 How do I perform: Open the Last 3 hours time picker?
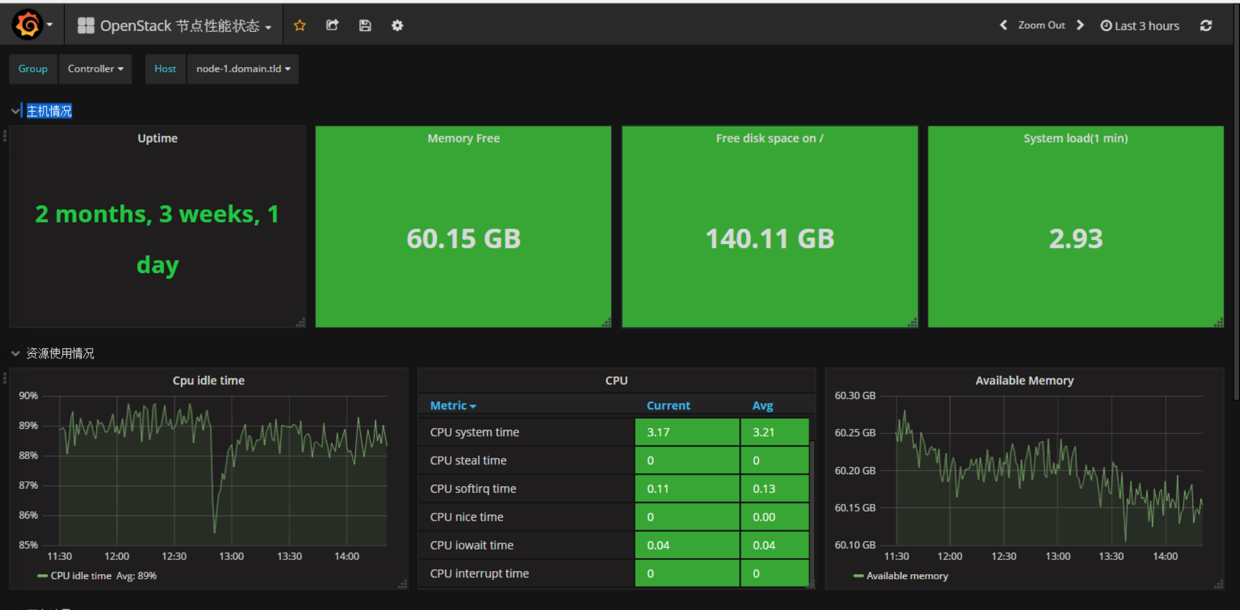point(1140,26)
